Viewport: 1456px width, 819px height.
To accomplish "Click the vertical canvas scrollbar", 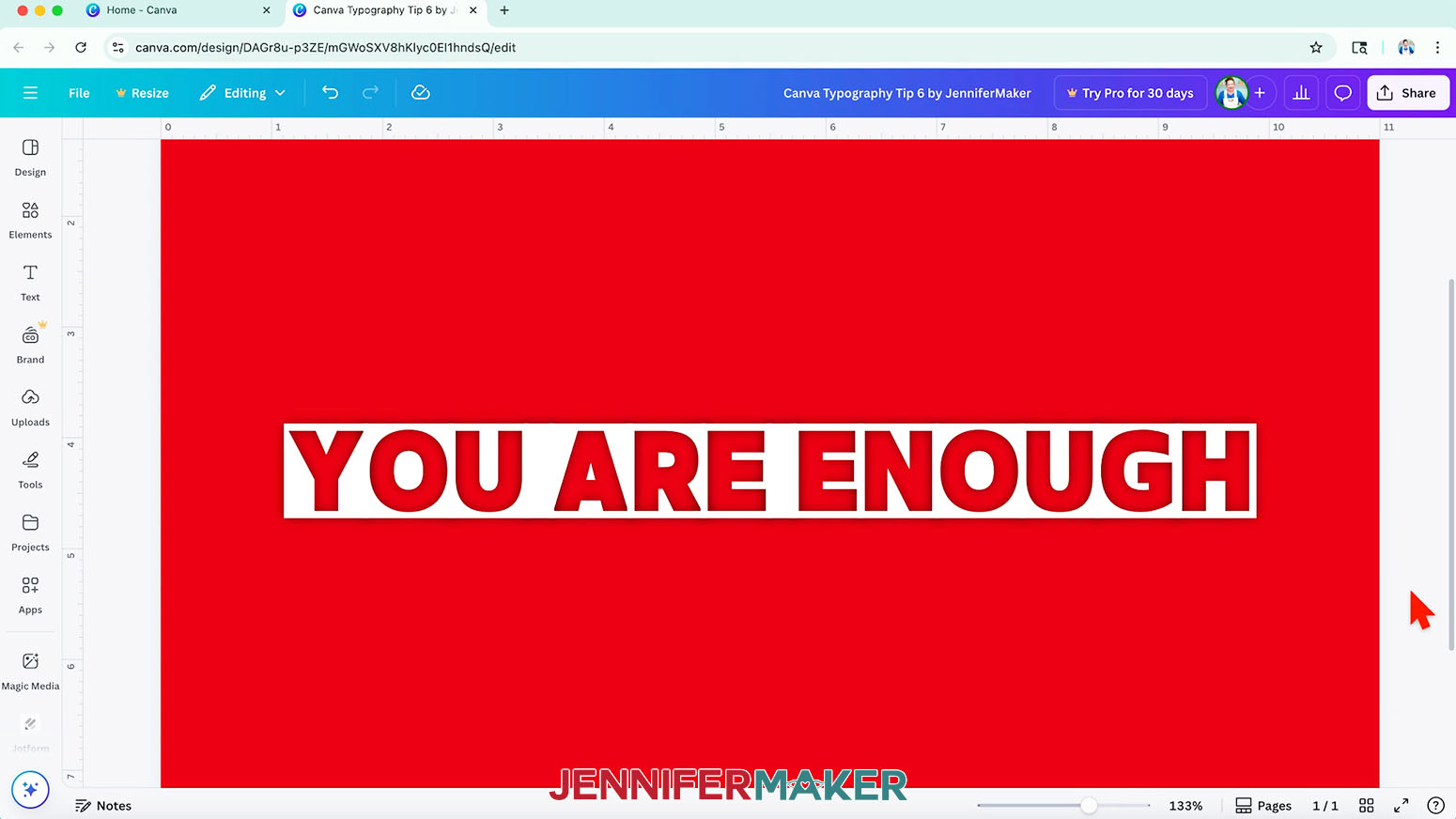I will click(1450, 464).
